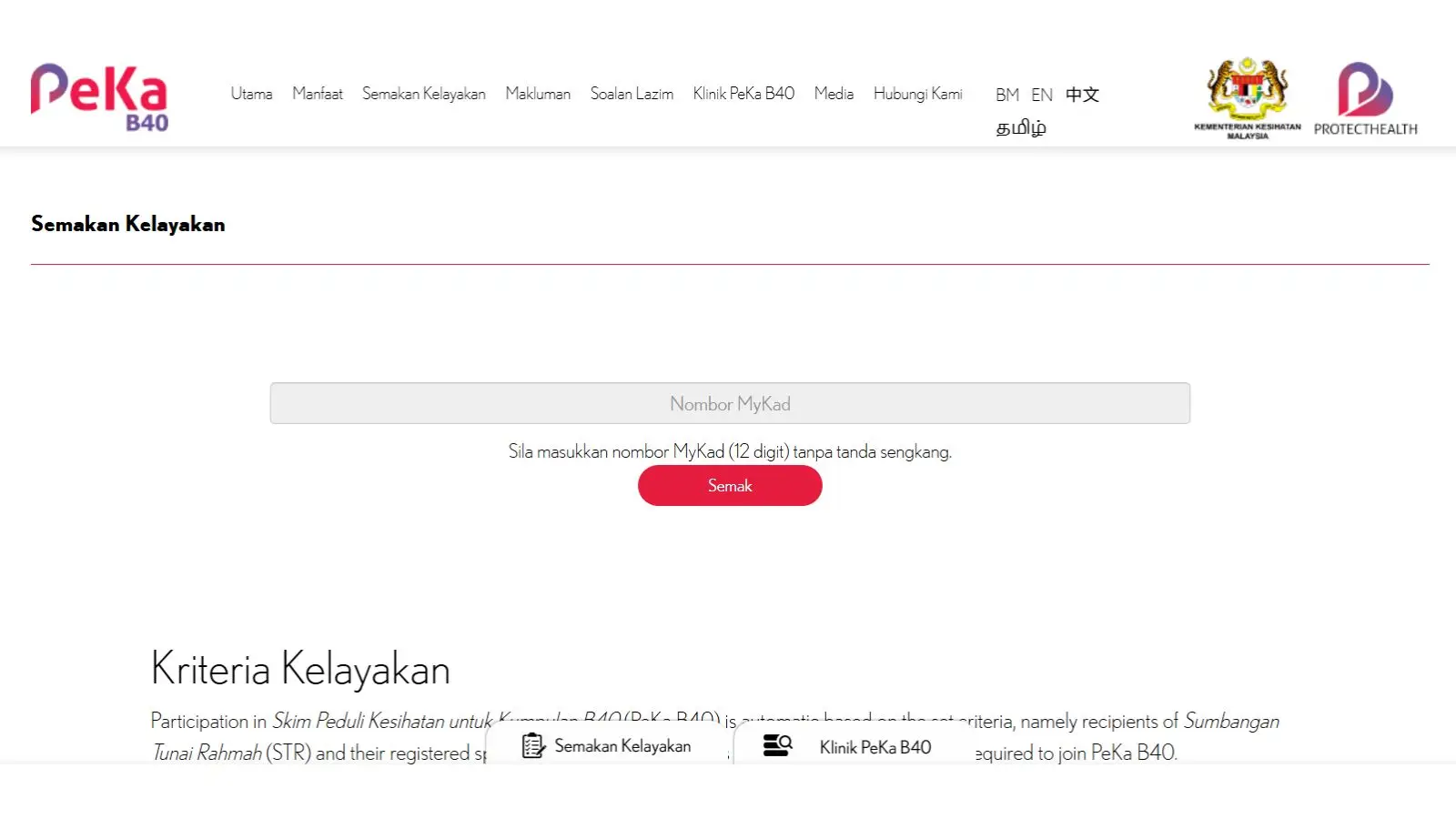Click the PeKa B40 logo
1456x819 pixels.
point(100,94)
